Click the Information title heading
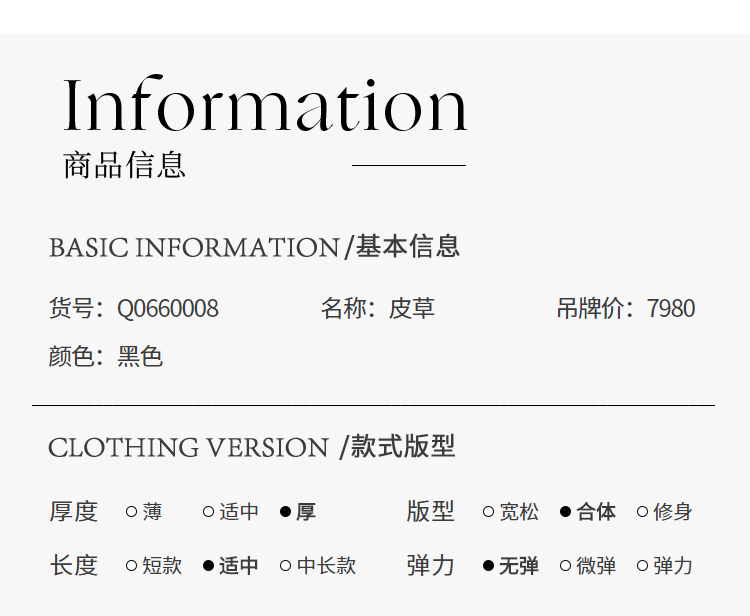This screenshot has width=750, height=616. pyautogui.click(x=265, y=104)
